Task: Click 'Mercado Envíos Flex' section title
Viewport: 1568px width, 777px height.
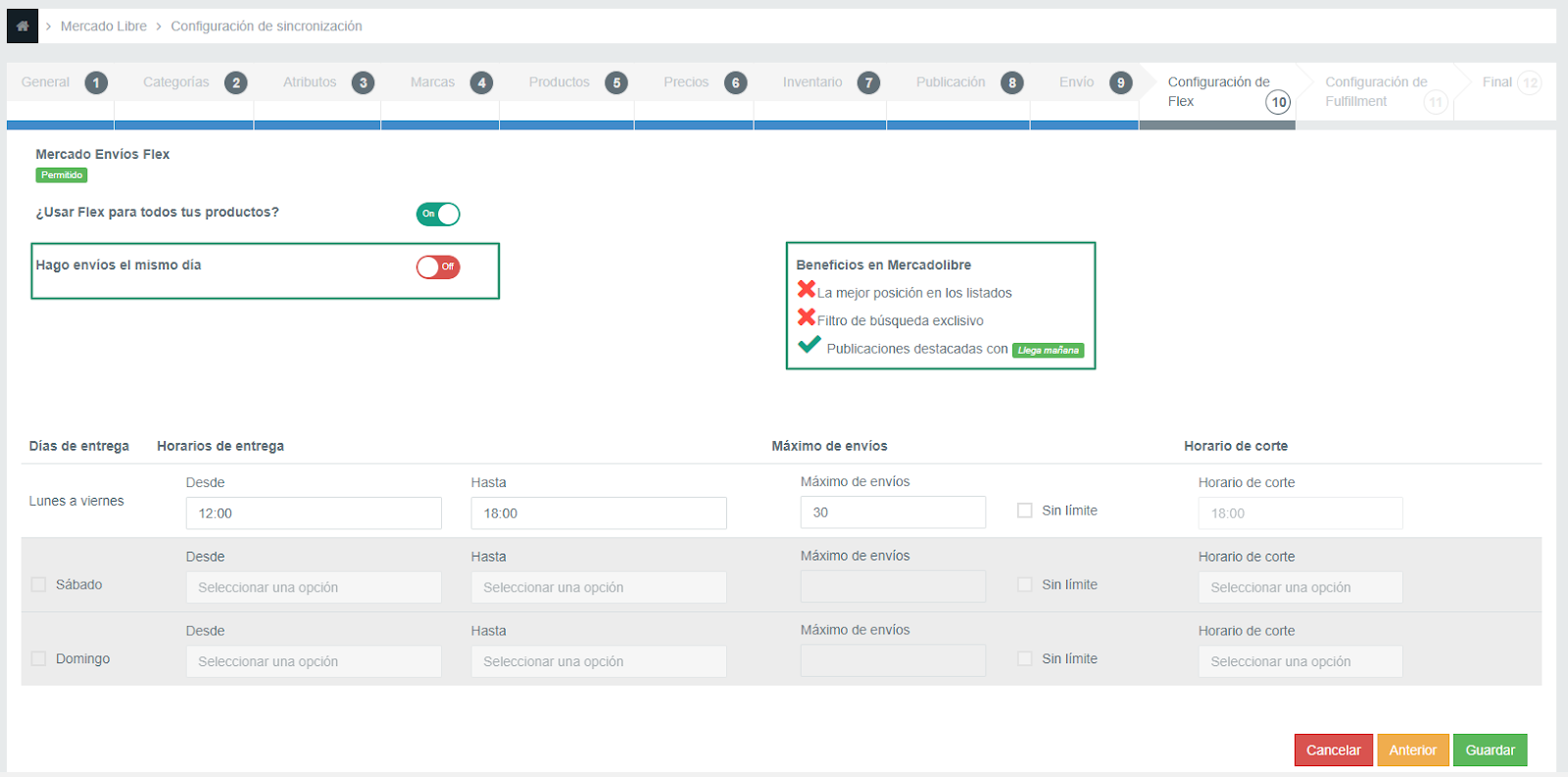Action: (x=103, y=155)
